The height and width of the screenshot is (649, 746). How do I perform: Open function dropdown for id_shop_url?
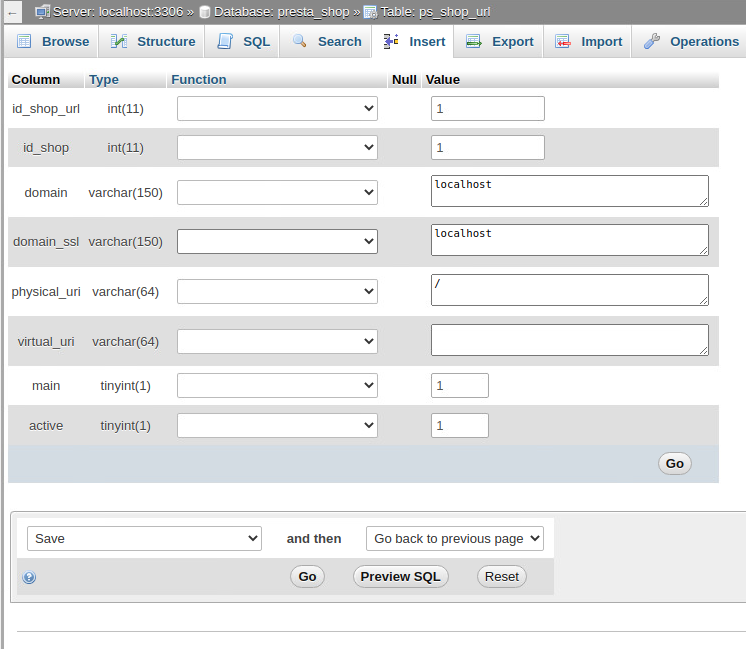(x=277, y=108)
